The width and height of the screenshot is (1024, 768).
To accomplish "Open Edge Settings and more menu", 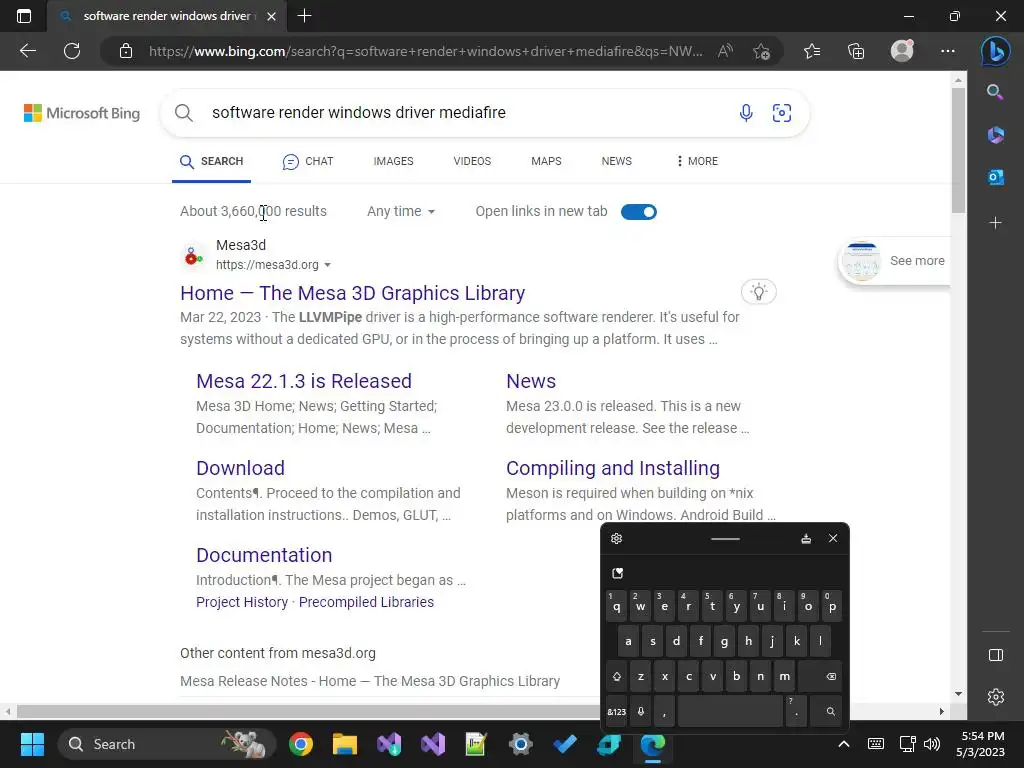I will pyautogui.click(x=948, y=51).
